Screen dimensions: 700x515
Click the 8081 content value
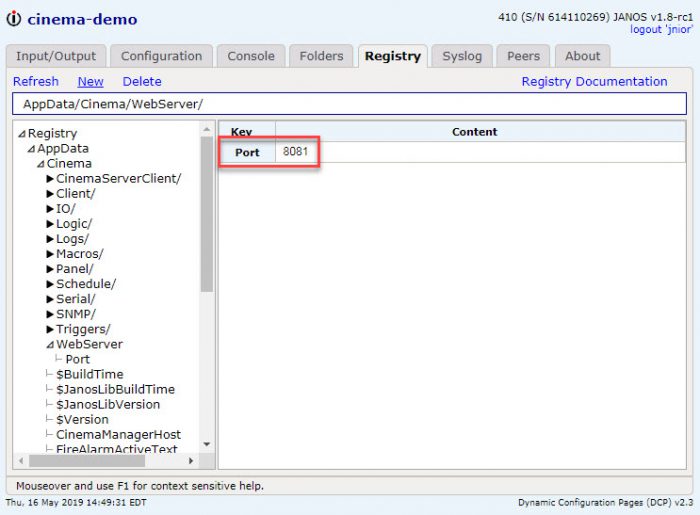[x=296, y=152]
